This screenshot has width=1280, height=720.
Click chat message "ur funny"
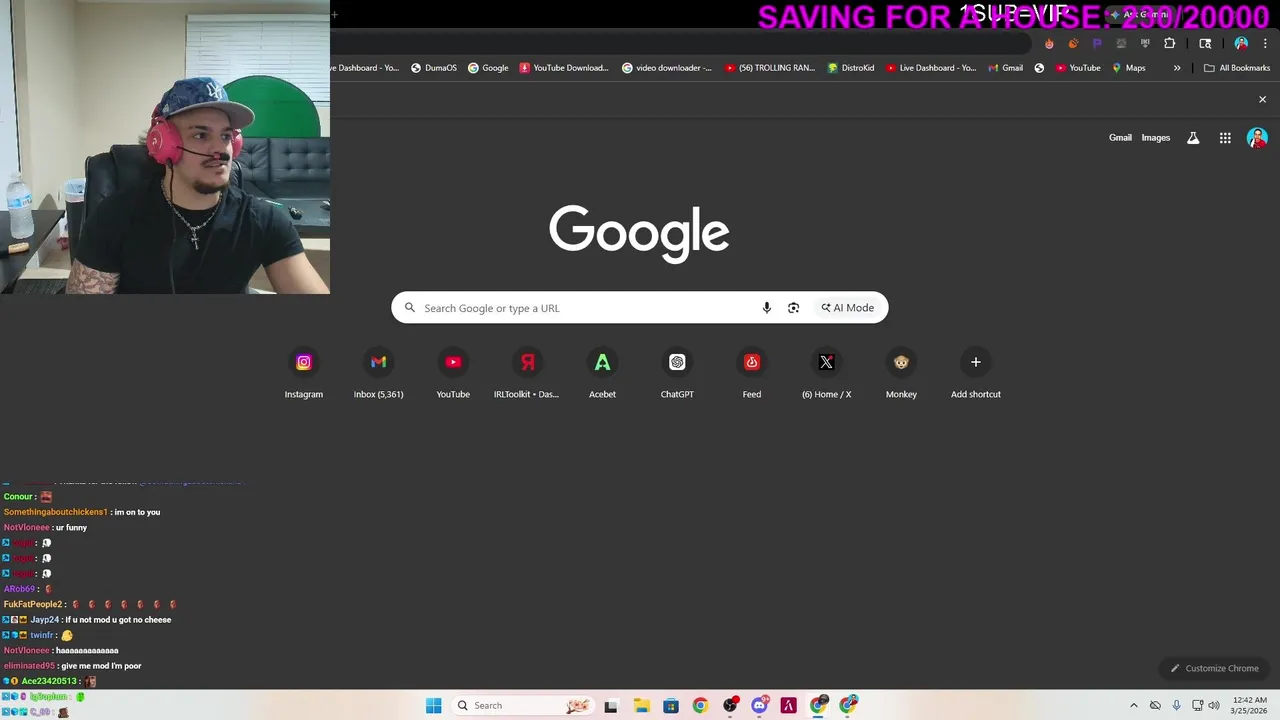click(73, 528)
